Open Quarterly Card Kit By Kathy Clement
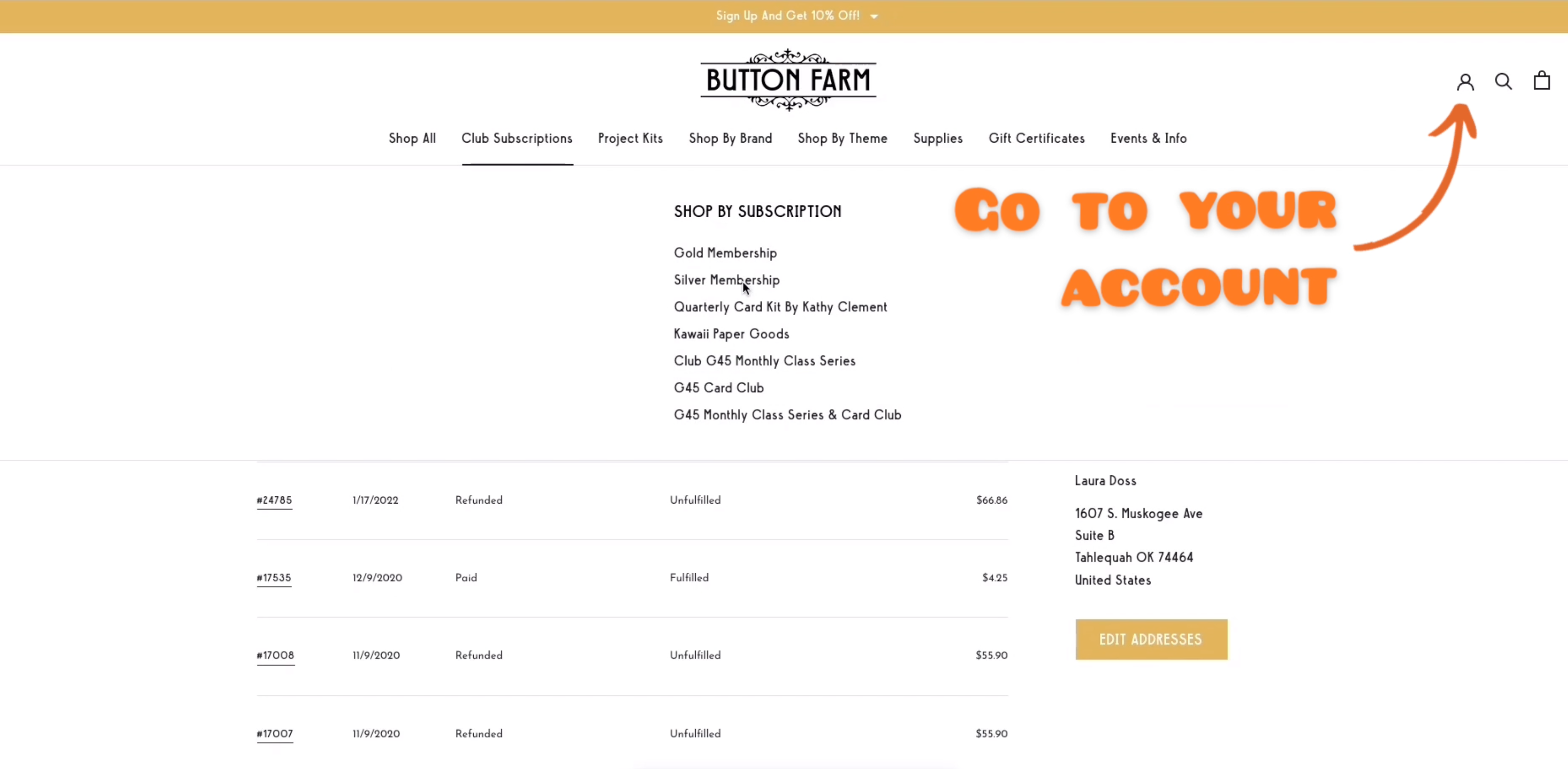 780,307
